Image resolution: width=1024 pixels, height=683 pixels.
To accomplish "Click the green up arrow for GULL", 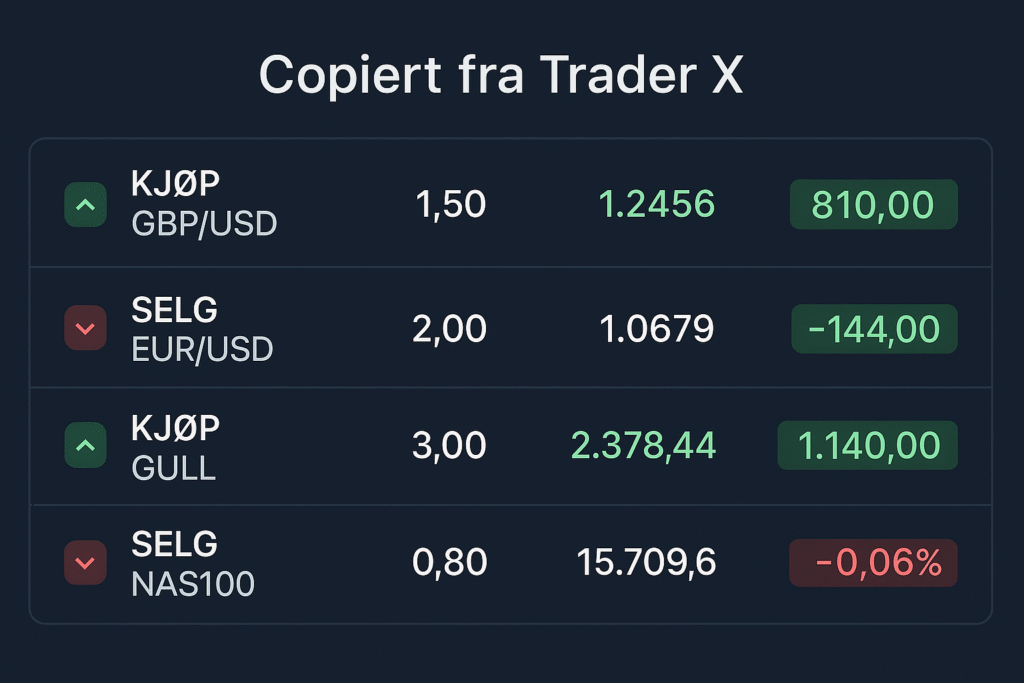I will [x=85, y=446].
